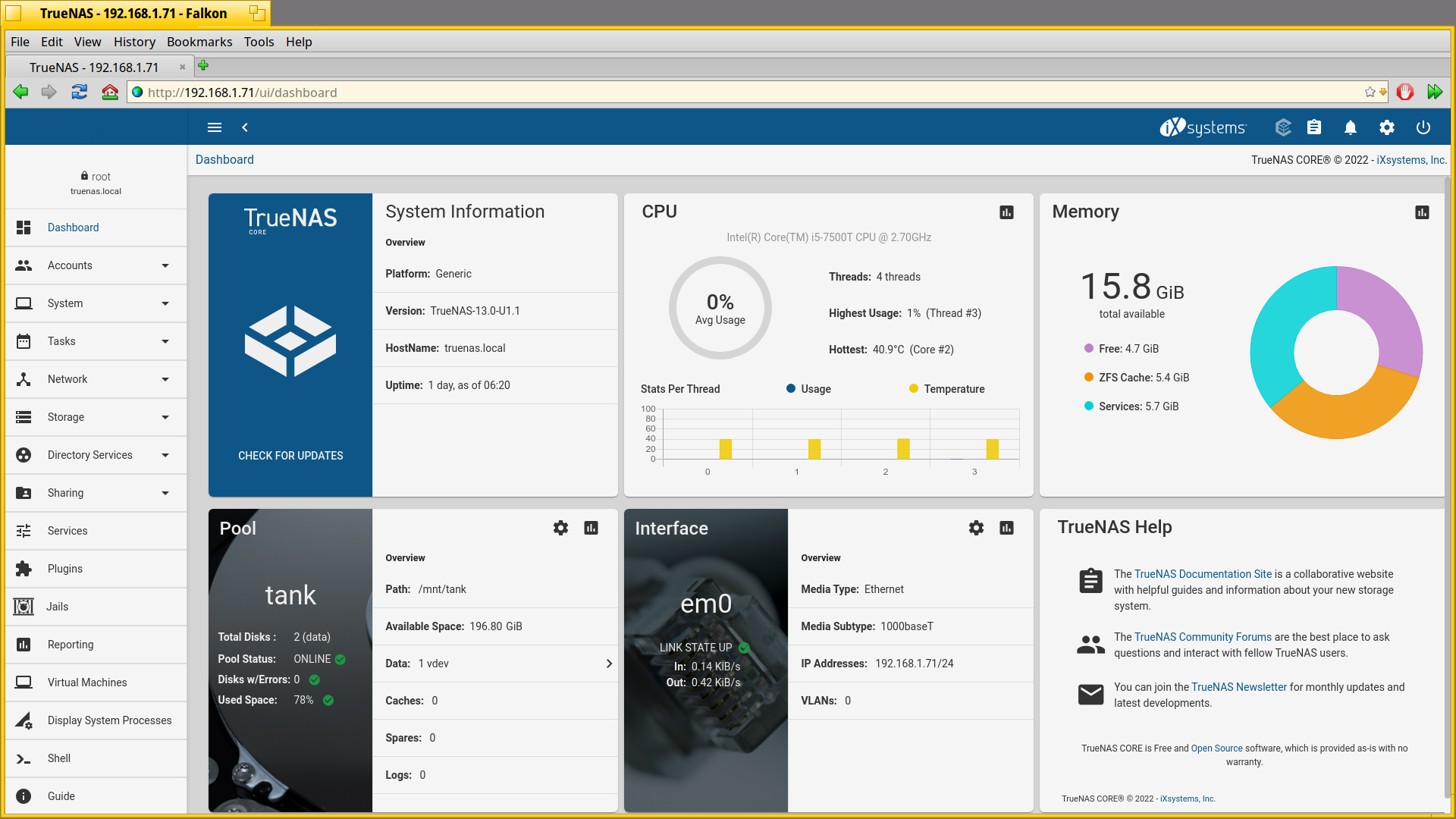Click the hamburger menu toggle icon
Viewport: 1456px width, 819px height.
pyautogui.click(x=215, y=127)
